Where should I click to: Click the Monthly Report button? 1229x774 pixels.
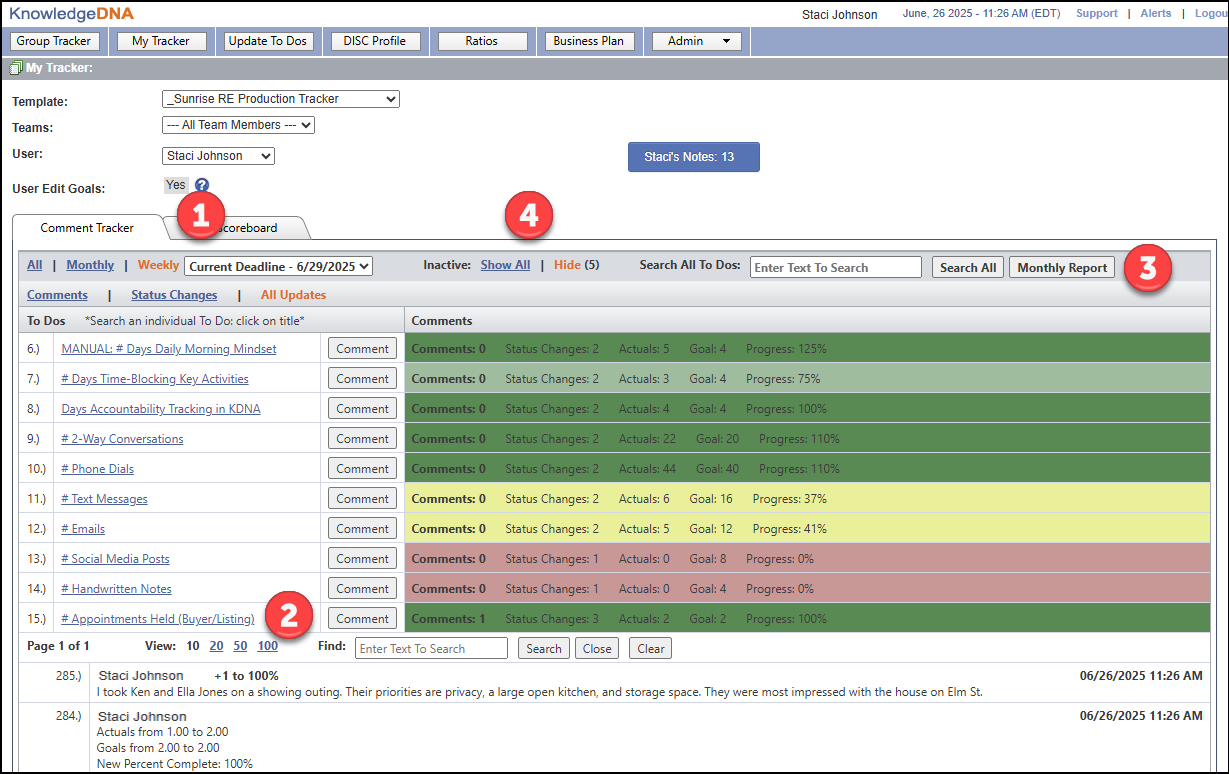point(1062,267)
